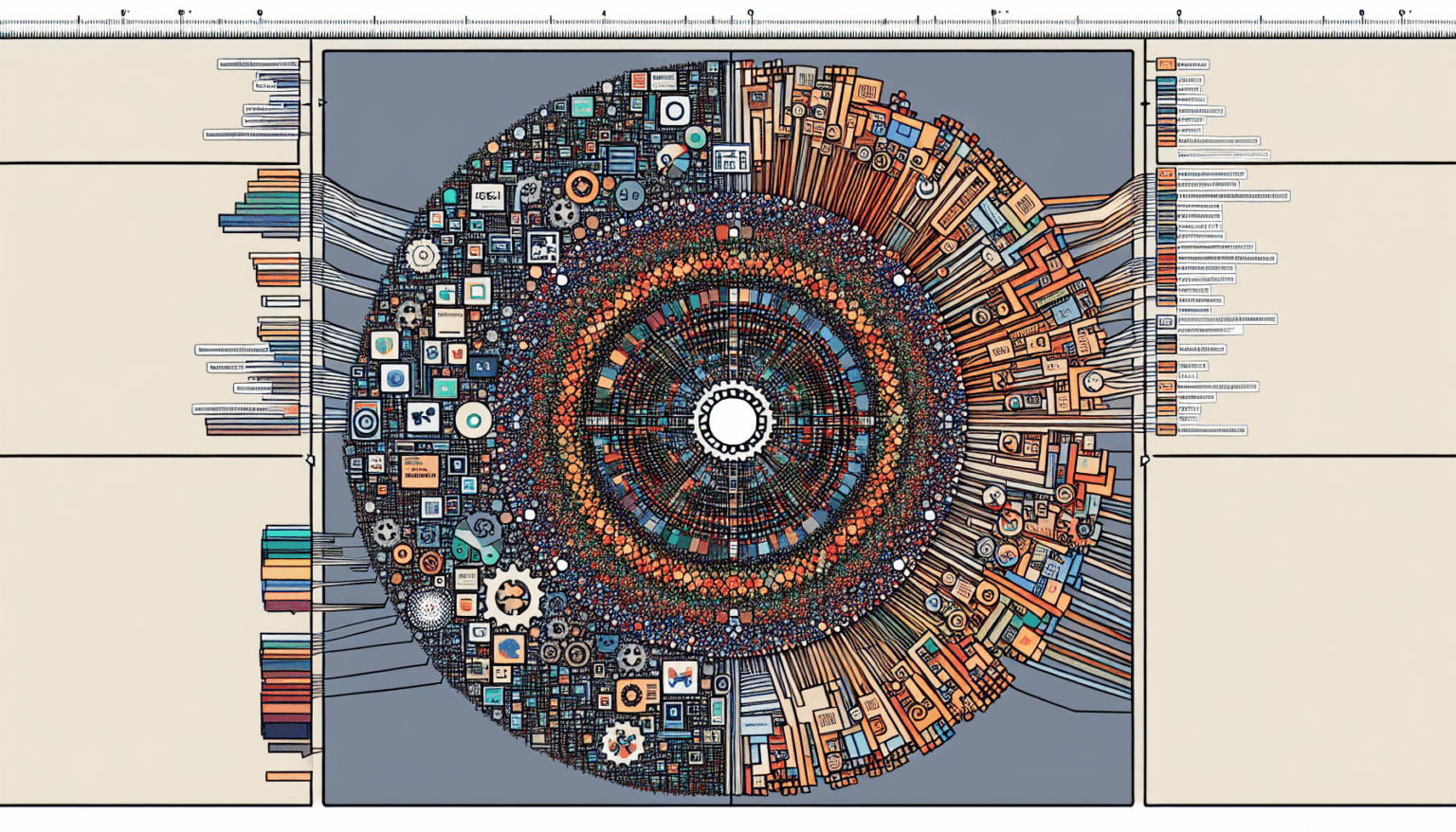Pick the teal bar in lower-left legend
1456x832 pixels.
286,534
